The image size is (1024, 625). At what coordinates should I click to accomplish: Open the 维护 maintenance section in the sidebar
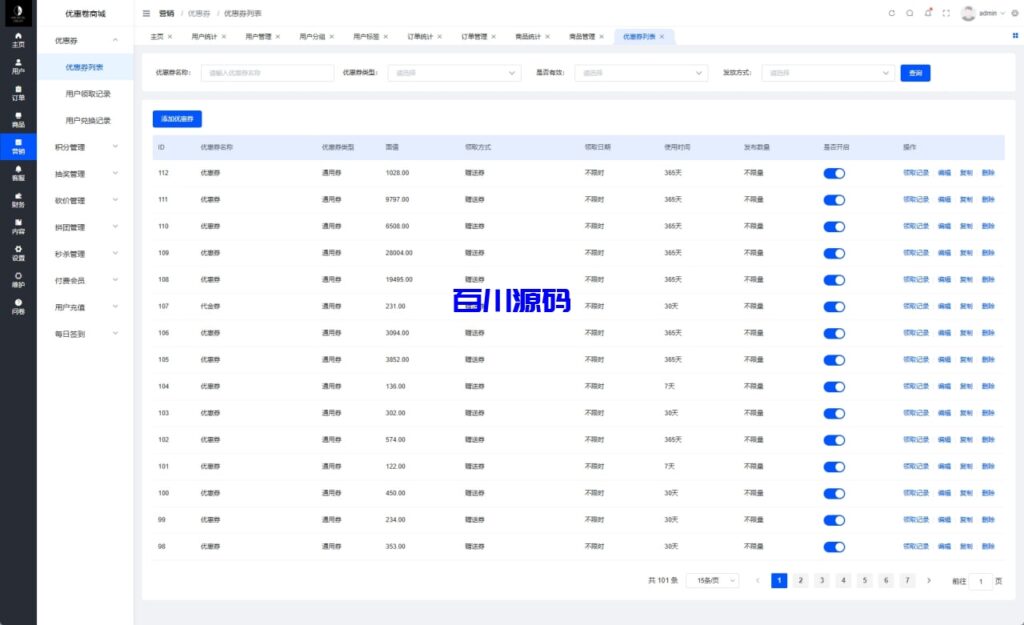pos(18,280)
